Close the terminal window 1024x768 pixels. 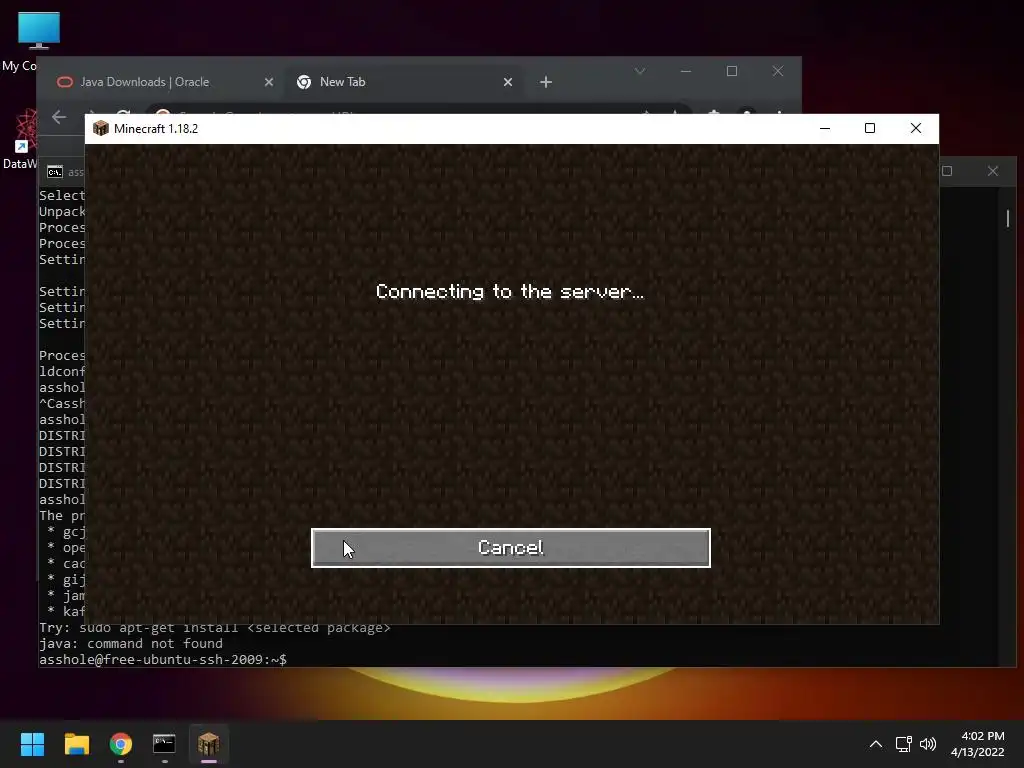[x=993, y=171]
